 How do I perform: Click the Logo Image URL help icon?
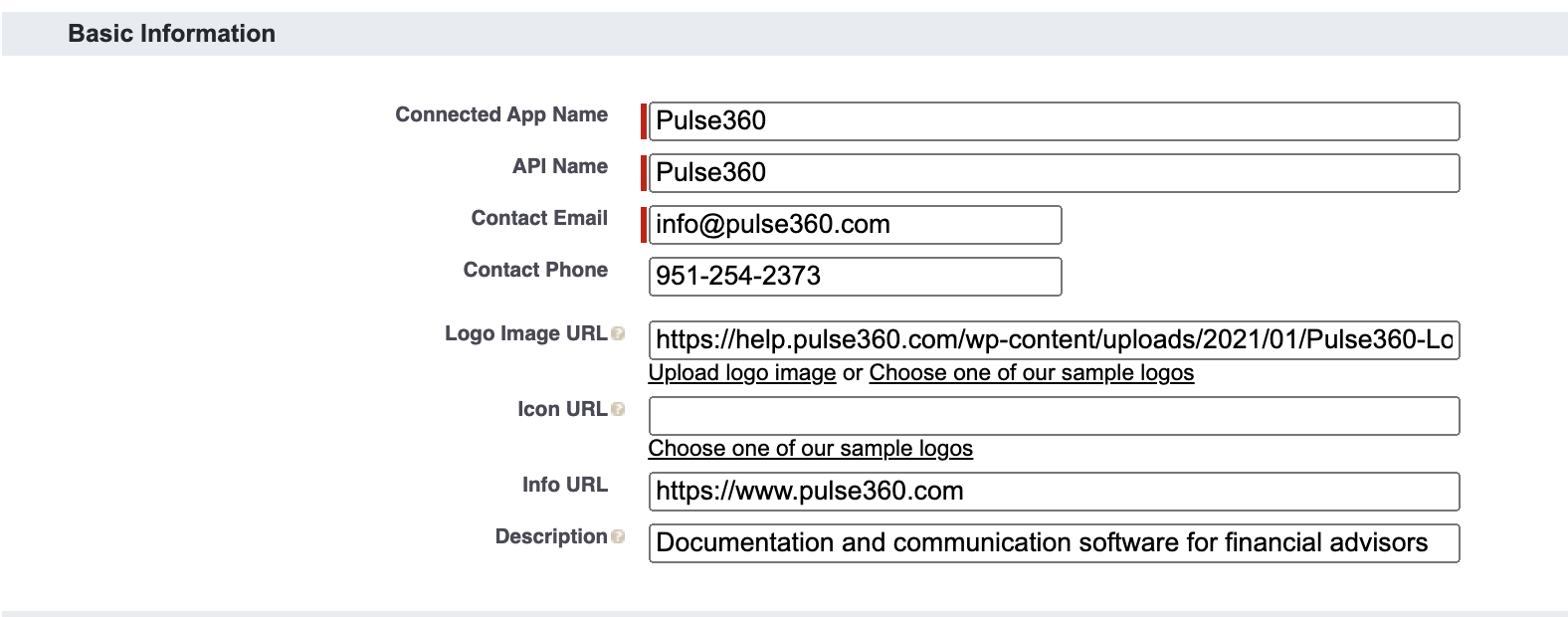(618, 334)
